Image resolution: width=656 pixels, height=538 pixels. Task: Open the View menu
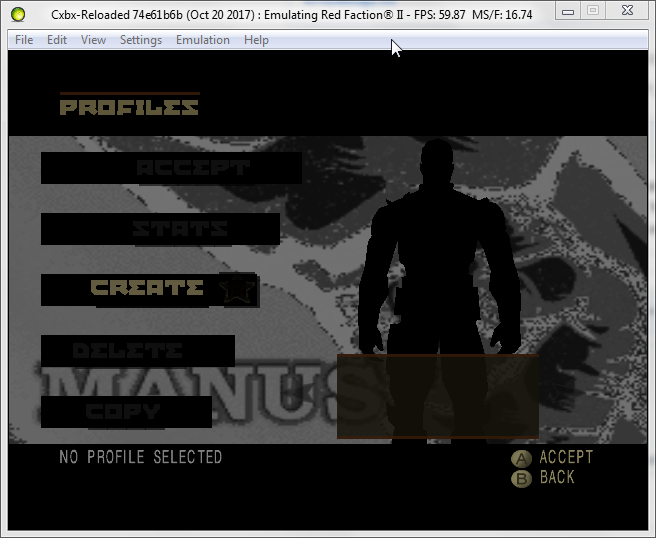93,40
